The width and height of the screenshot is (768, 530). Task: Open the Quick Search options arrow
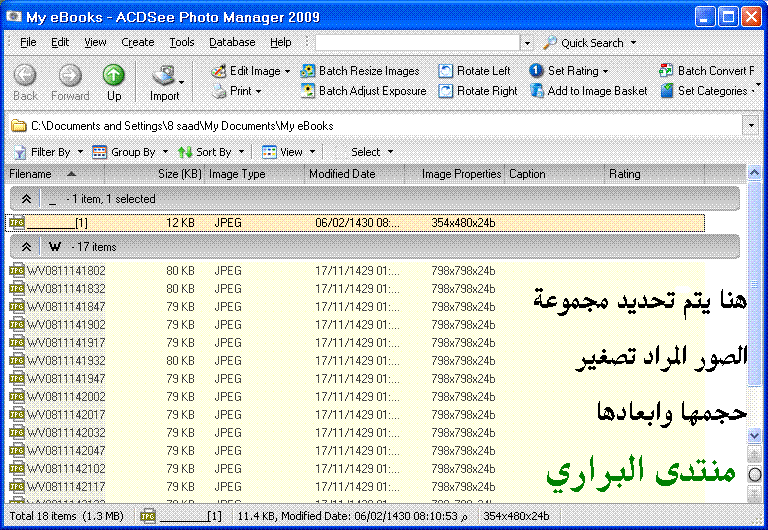633,43
